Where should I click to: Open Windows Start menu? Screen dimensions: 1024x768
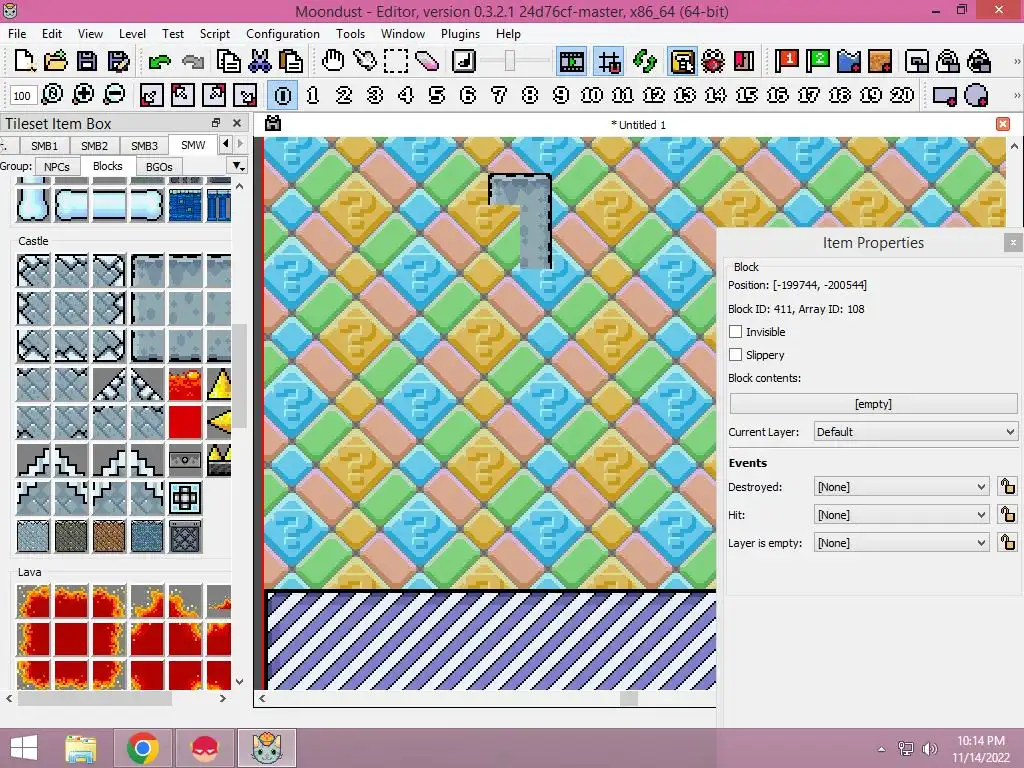(24, 748)
